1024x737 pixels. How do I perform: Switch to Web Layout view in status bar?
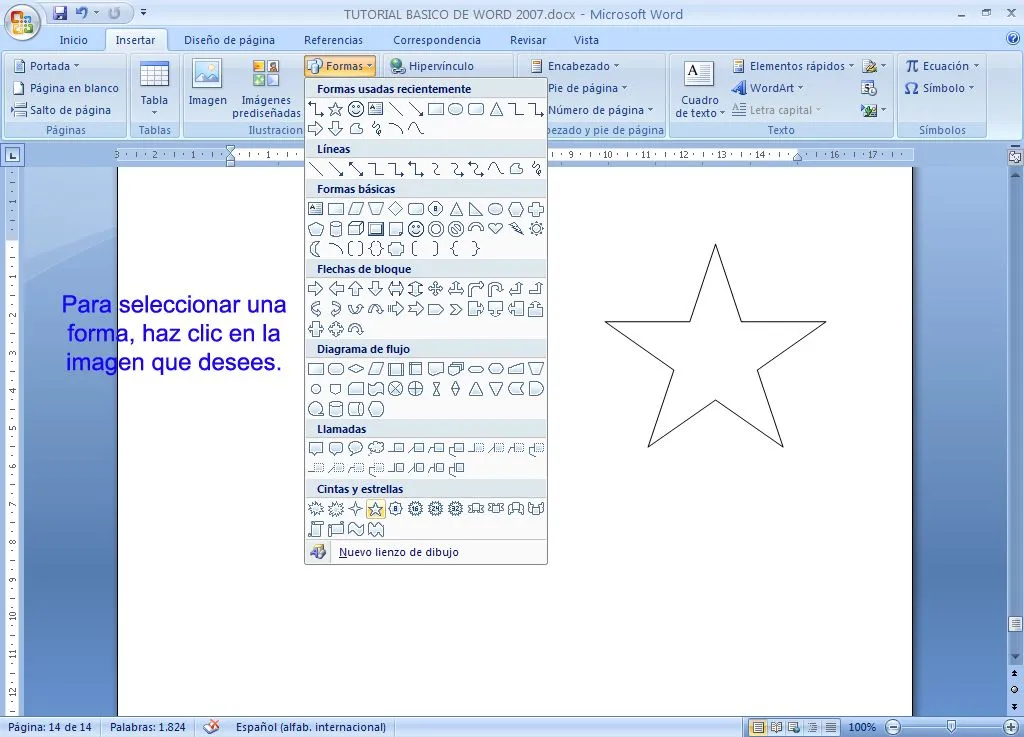click(794, 727)
